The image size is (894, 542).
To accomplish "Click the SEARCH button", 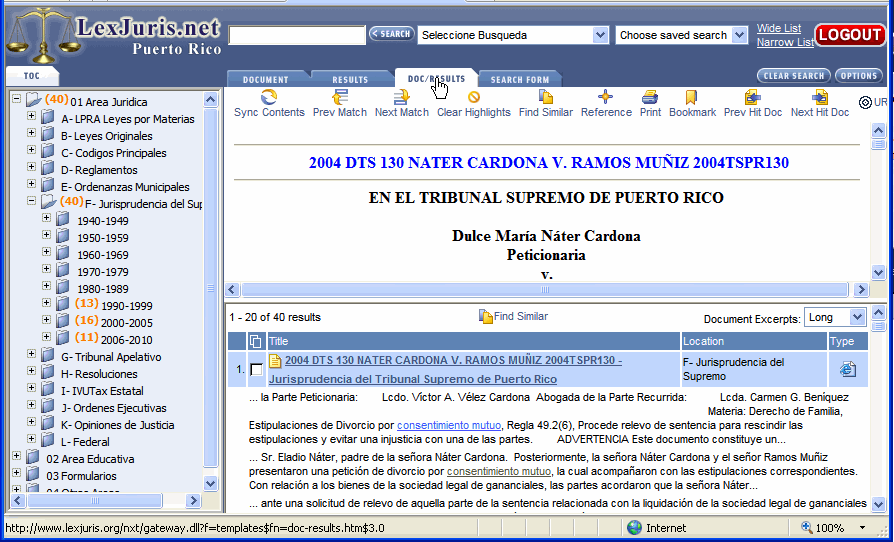I will pyautogui.click(x=391, y=34).
